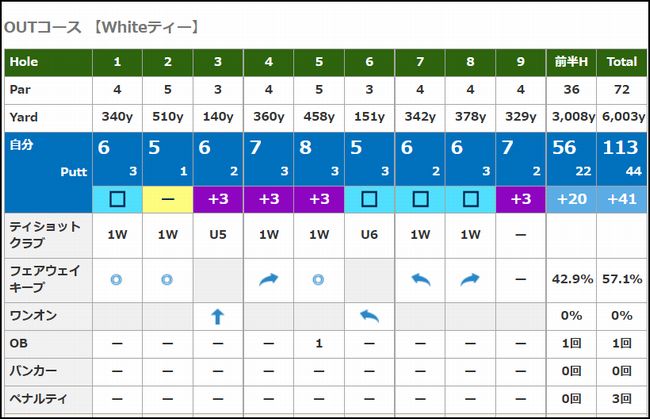Click the fairway keep circle icon for hole 1
Viewport: 650px width, 419px height.
[117, 280]
